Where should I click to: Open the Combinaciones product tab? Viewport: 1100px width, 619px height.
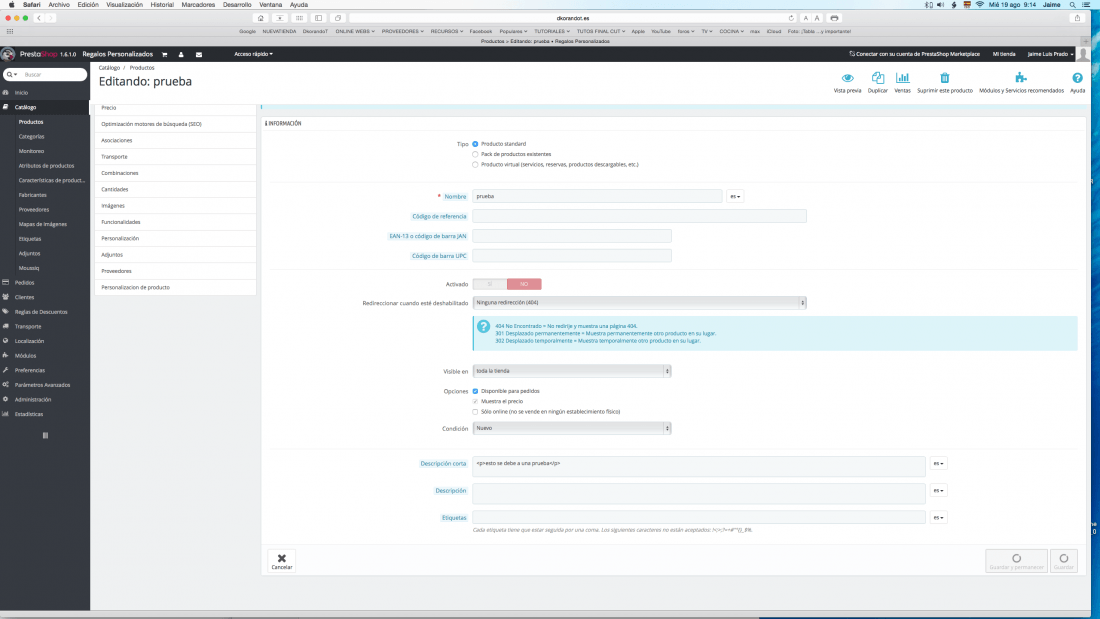pyautogui.click(x=175, y=173)
